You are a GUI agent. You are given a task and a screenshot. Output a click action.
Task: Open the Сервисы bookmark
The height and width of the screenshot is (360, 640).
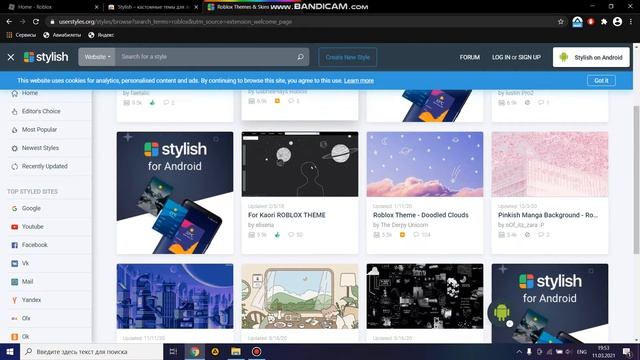point(21,35)
